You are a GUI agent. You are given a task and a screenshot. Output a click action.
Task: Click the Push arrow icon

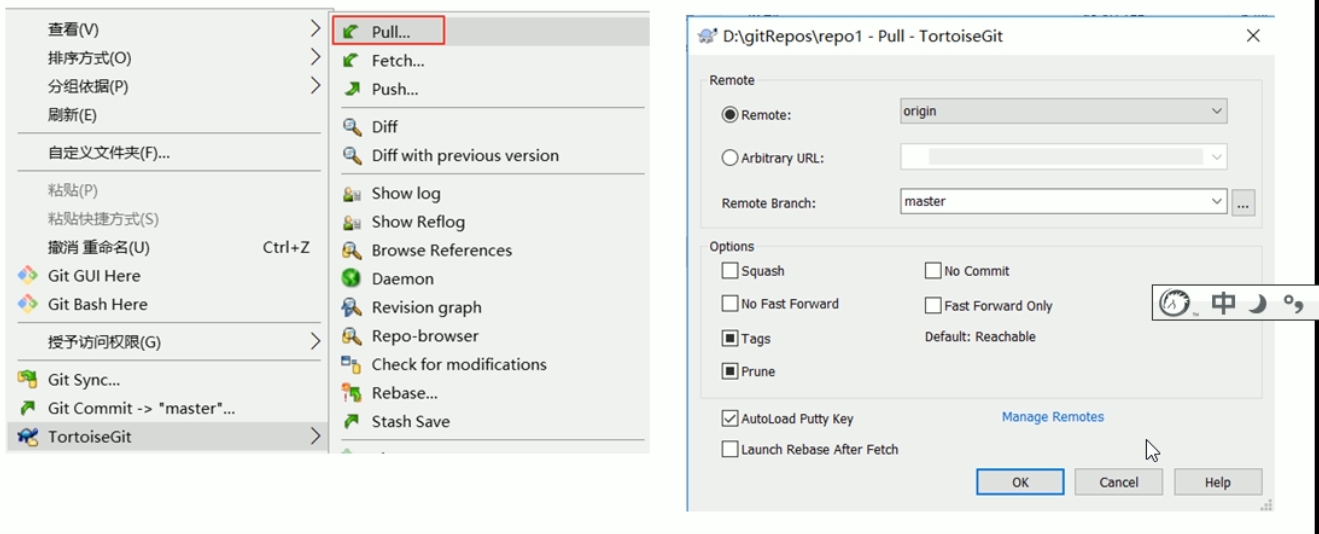[x=351, y=89]
